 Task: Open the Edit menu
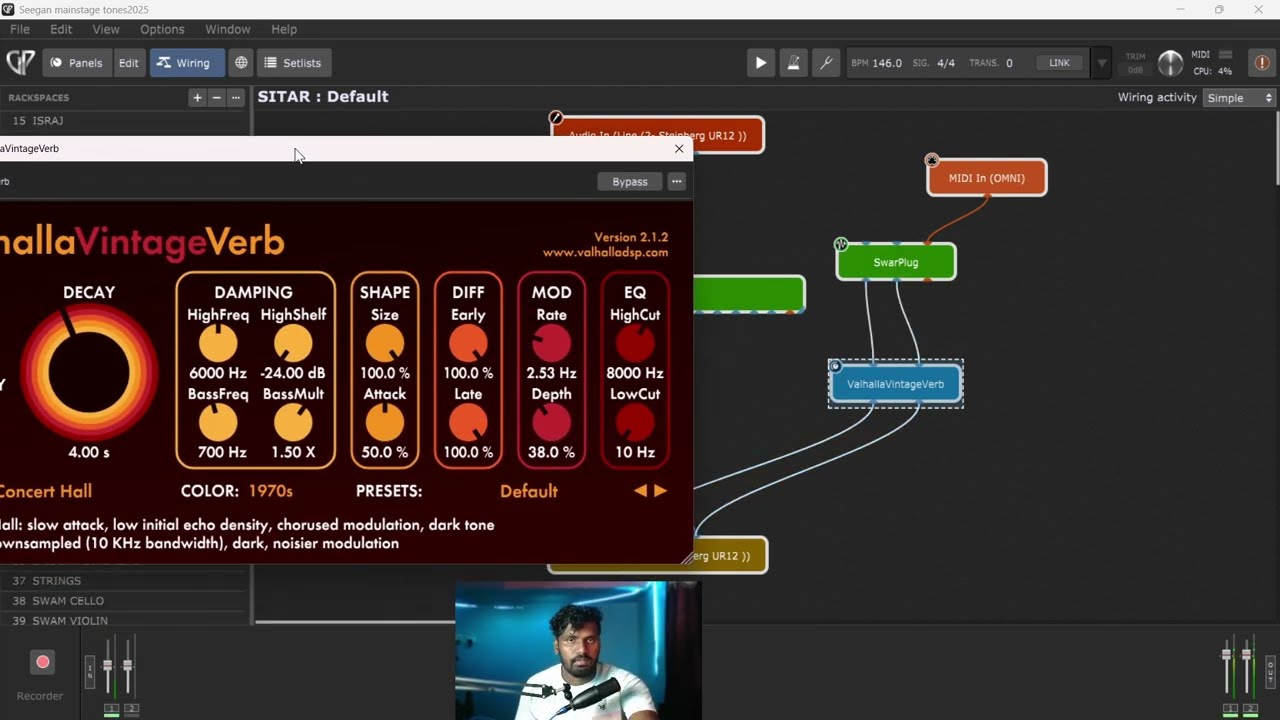tap(61, 29)
